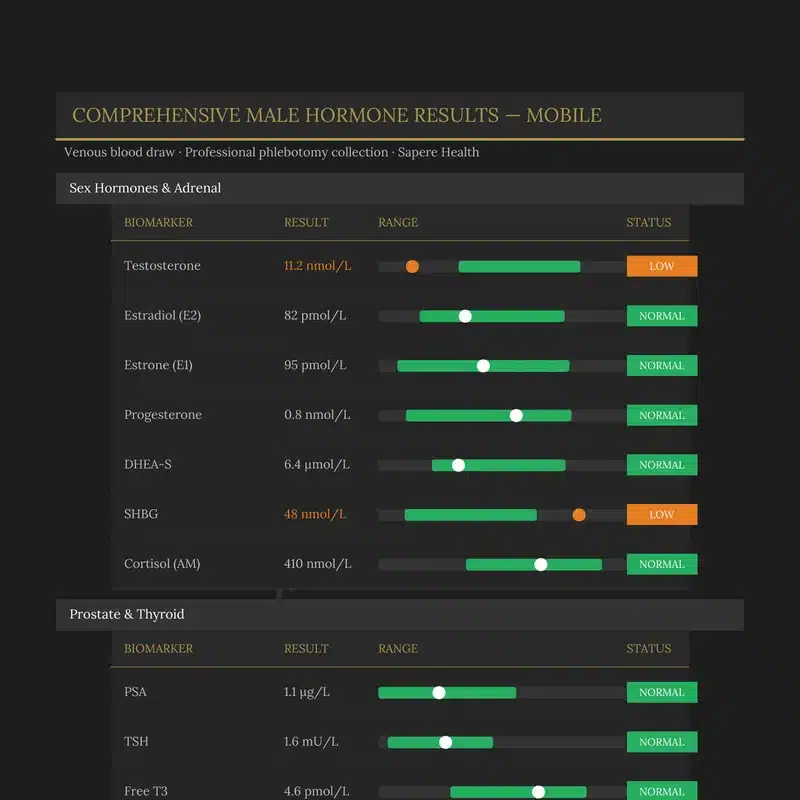The width and height of the screenshot is (800, 800).
Task: Click the LOW status badge for SHBG
Action: 662,514
